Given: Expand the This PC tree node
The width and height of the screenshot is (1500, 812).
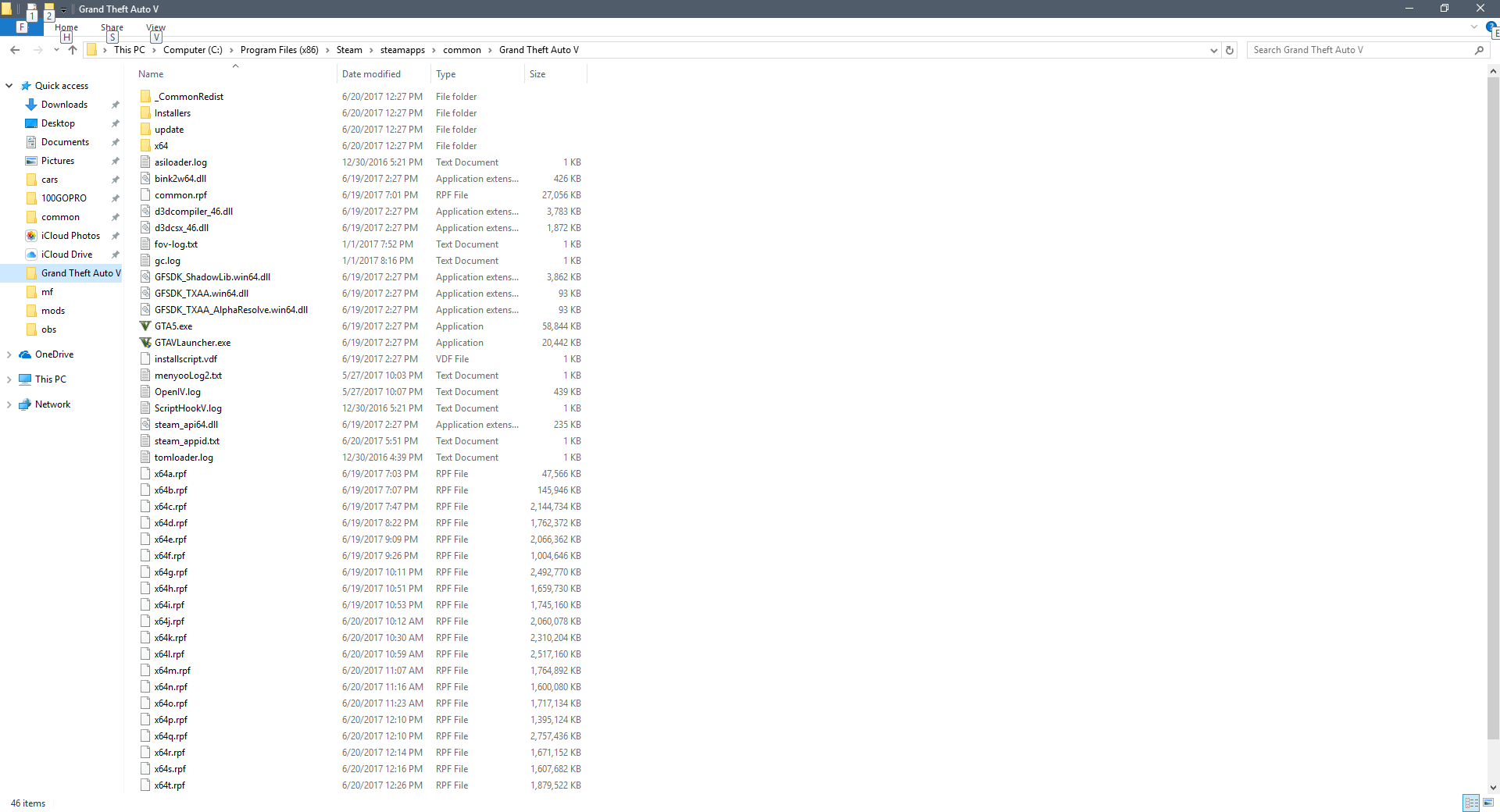Looking at the screenshot, I should (9, 379).
